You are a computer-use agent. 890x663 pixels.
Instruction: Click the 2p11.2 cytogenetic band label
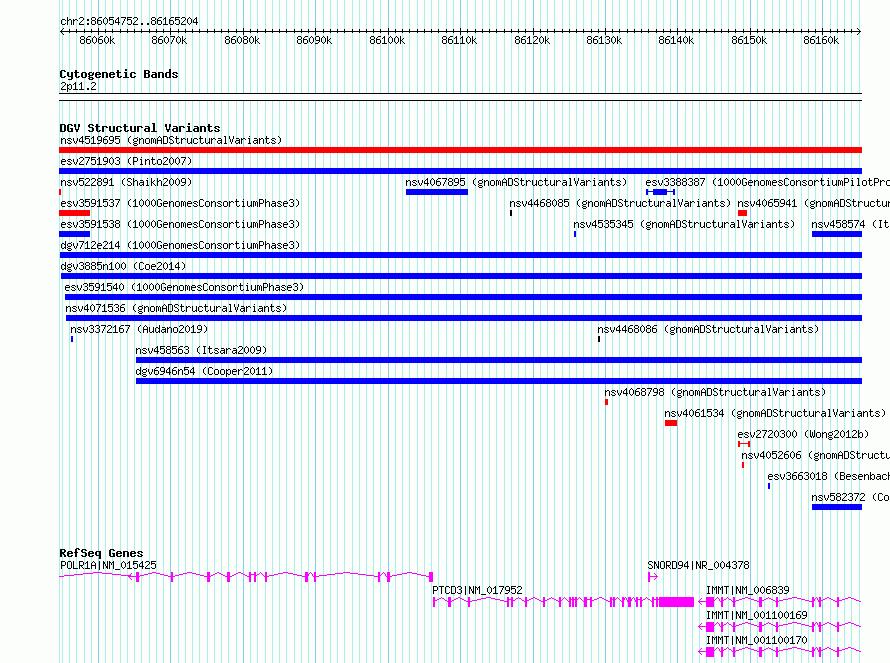point(78,86)
